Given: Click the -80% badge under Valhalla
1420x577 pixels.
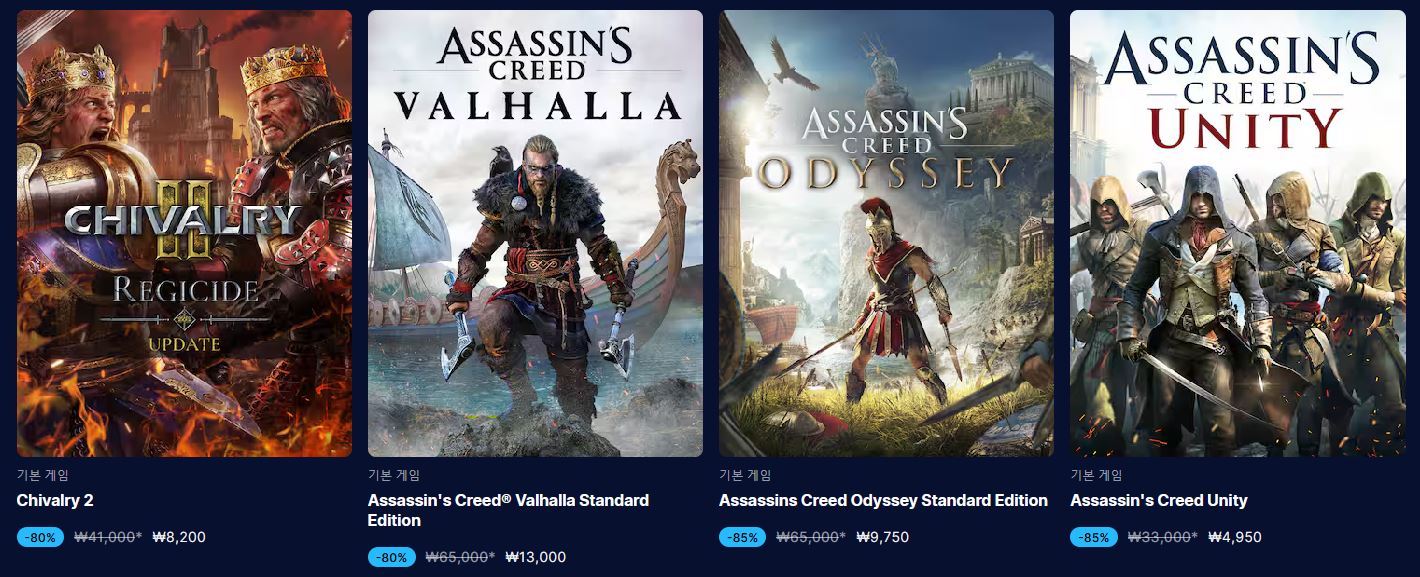Looking at the screenshot, I should [392, 557].
